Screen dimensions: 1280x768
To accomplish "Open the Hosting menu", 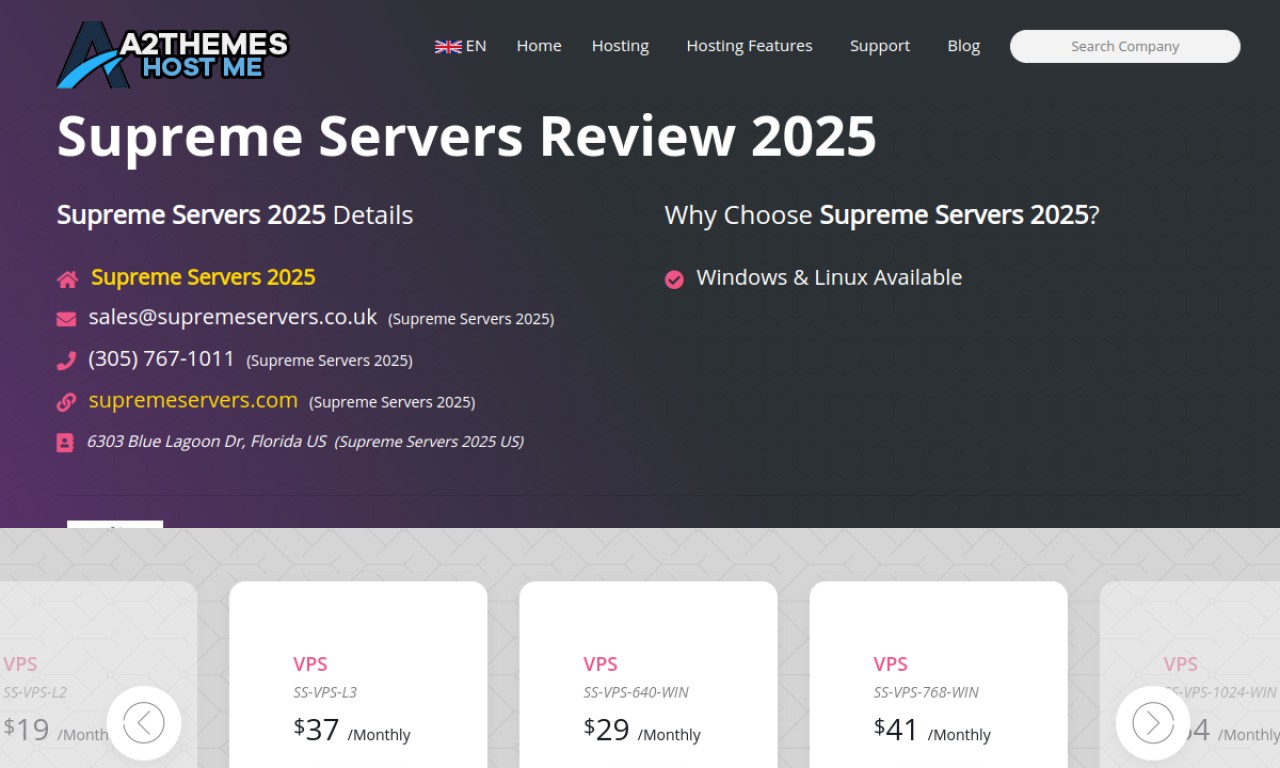I will (620, 46).
